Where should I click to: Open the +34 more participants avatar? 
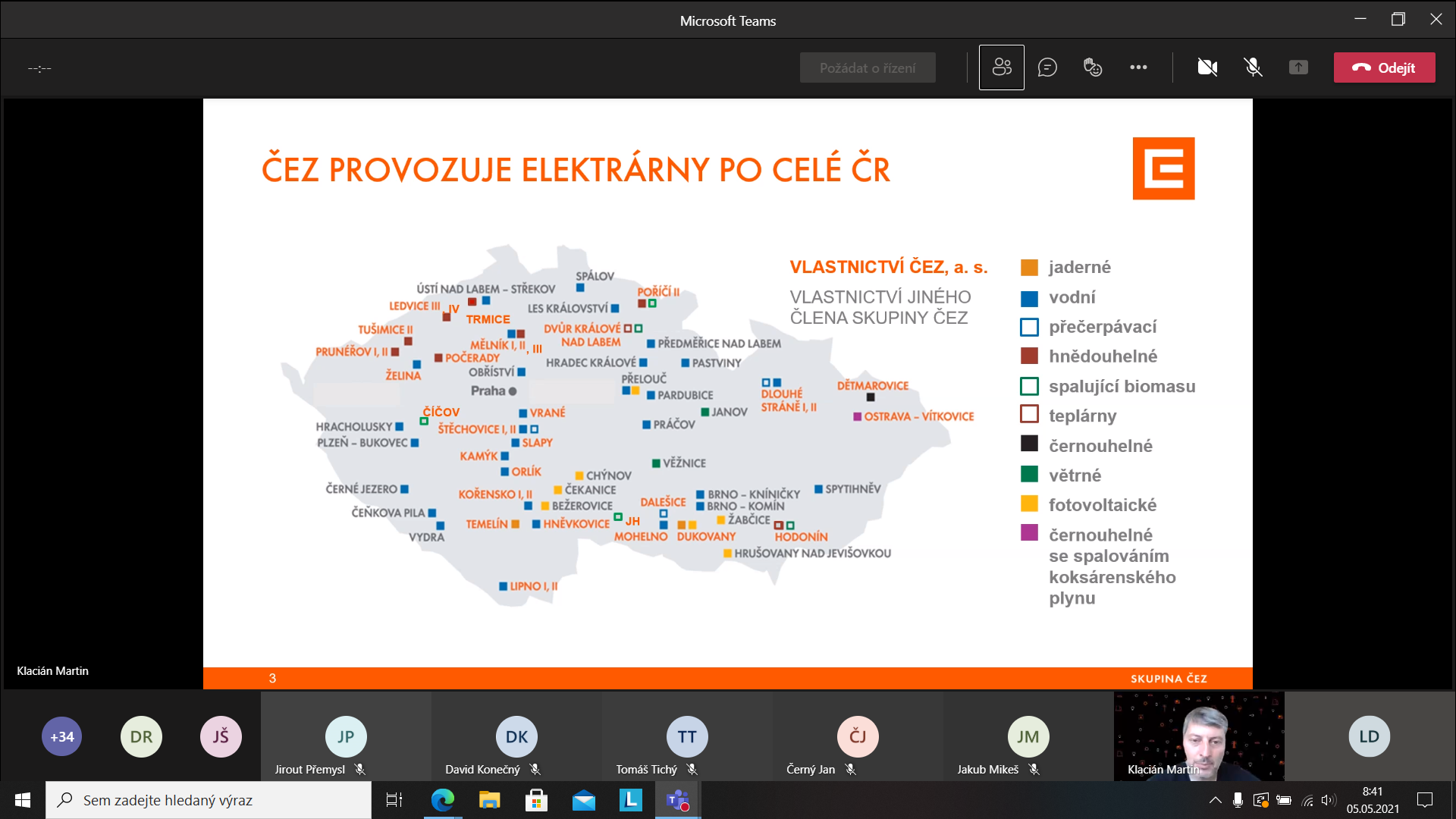62,736
